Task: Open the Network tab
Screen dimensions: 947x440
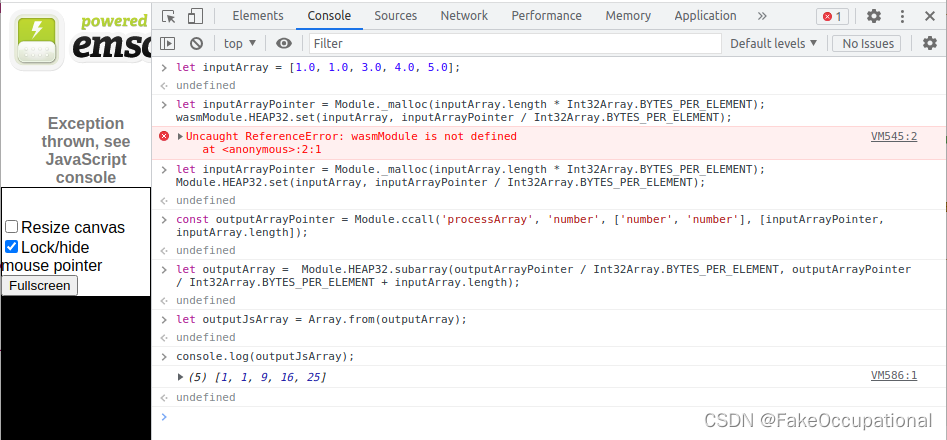Action: [x=464, y=16]
